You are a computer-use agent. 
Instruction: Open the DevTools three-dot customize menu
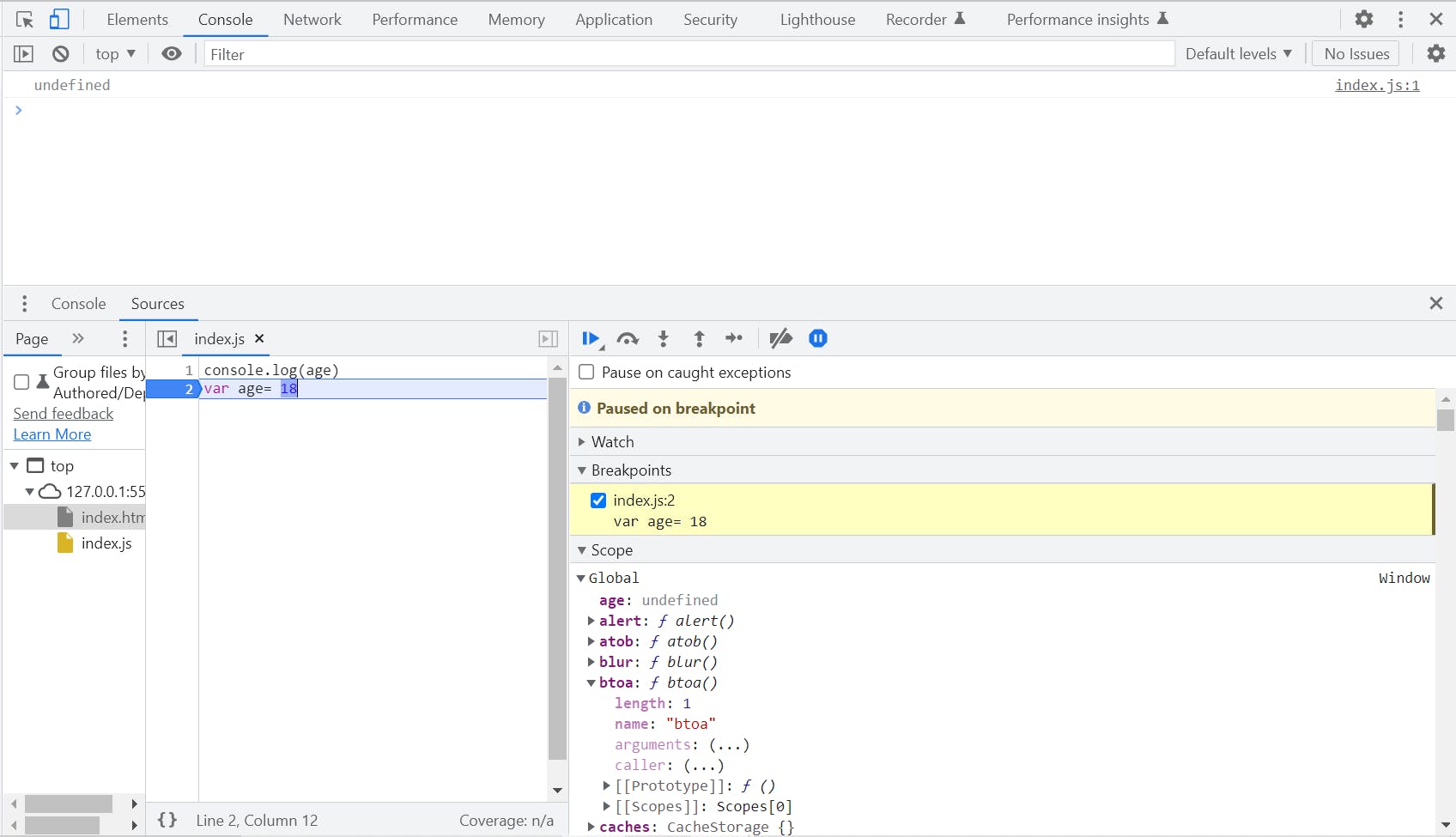point(1400,19)
